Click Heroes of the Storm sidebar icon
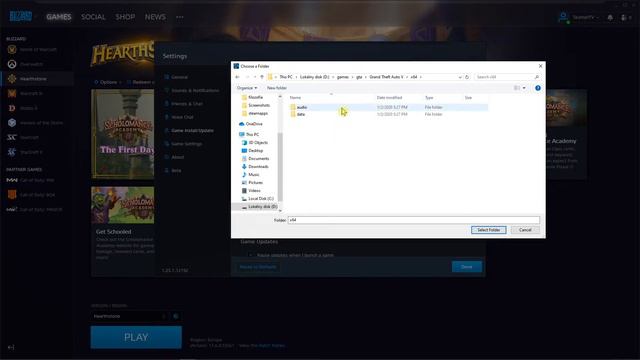This screenshot has width=640, height=360. click(12, 123)
